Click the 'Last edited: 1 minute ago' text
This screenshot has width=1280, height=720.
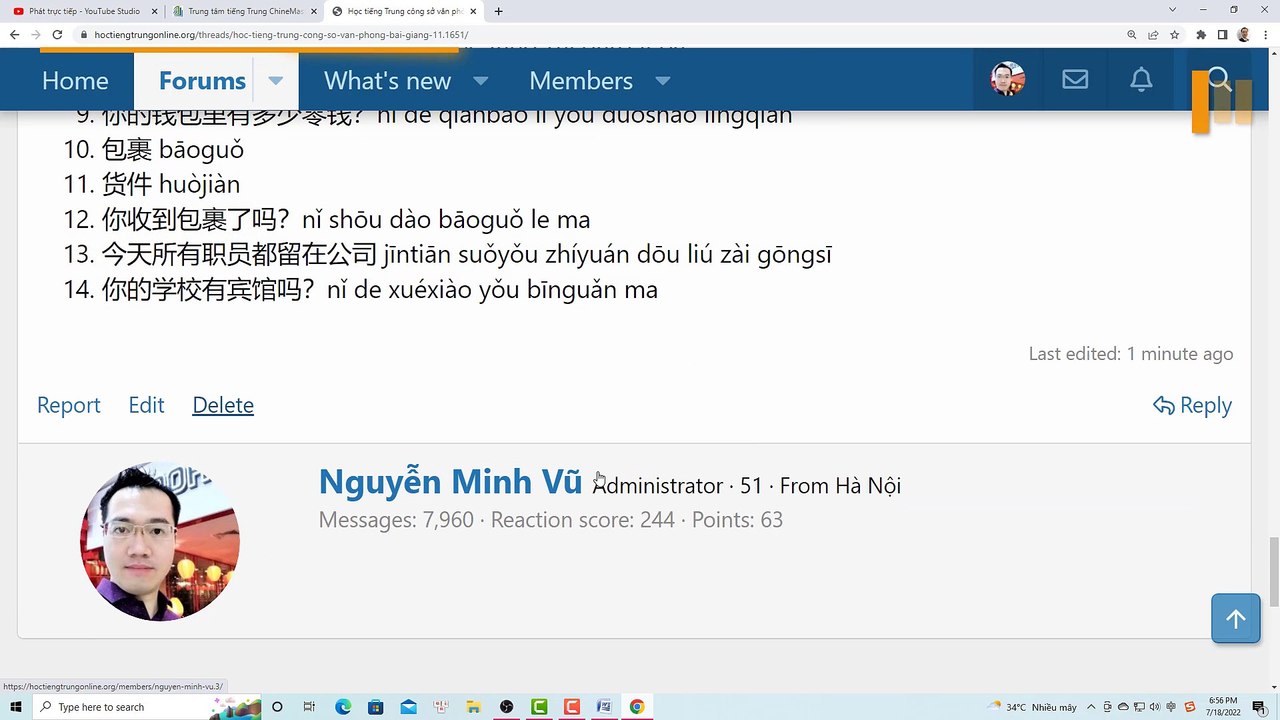pos(1131,354)
